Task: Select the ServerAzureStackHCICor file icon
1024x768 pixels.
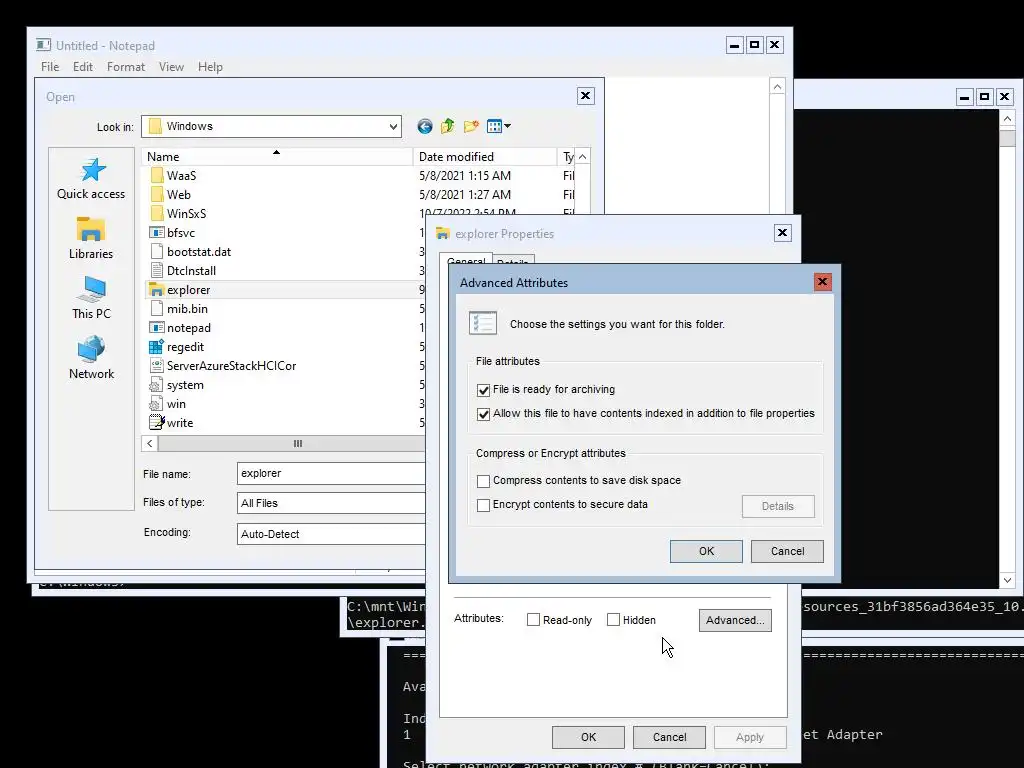Action: pyautogui.click(x=157, y=366)
